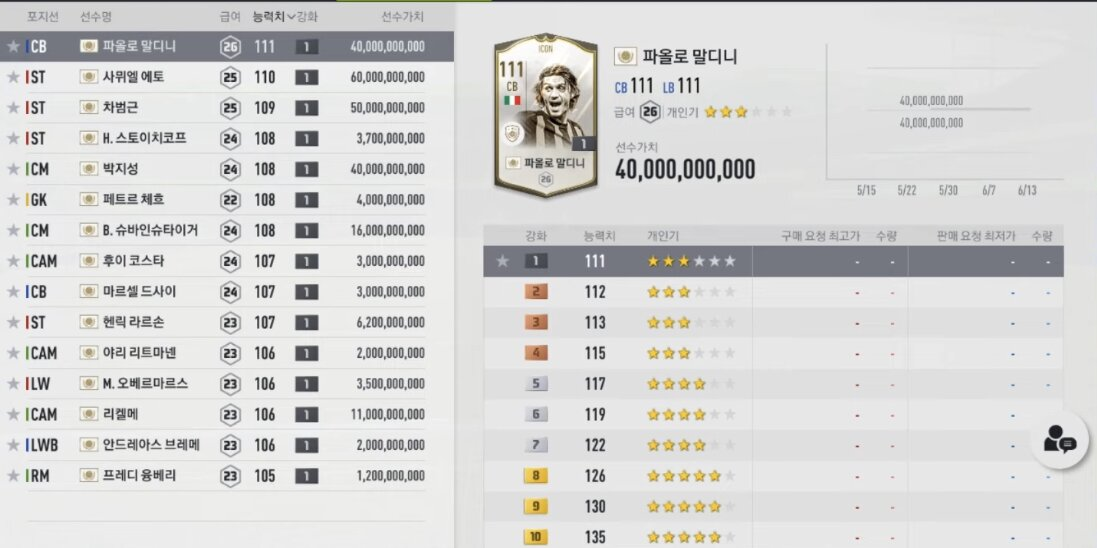Viewport: 1097px width, 548px height.
Task: Select the 페트르 체흐 GK row
Action: [x=227, y=199]
